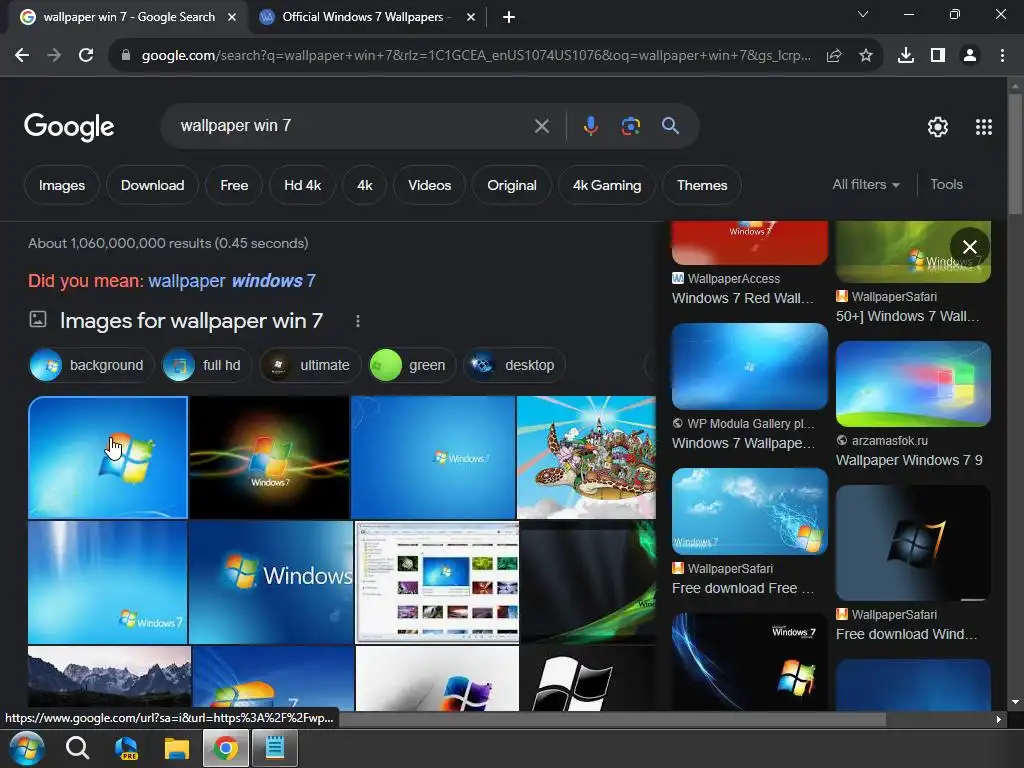View site security lock icon
This screenshot has height=768, width=1024.
126,56
